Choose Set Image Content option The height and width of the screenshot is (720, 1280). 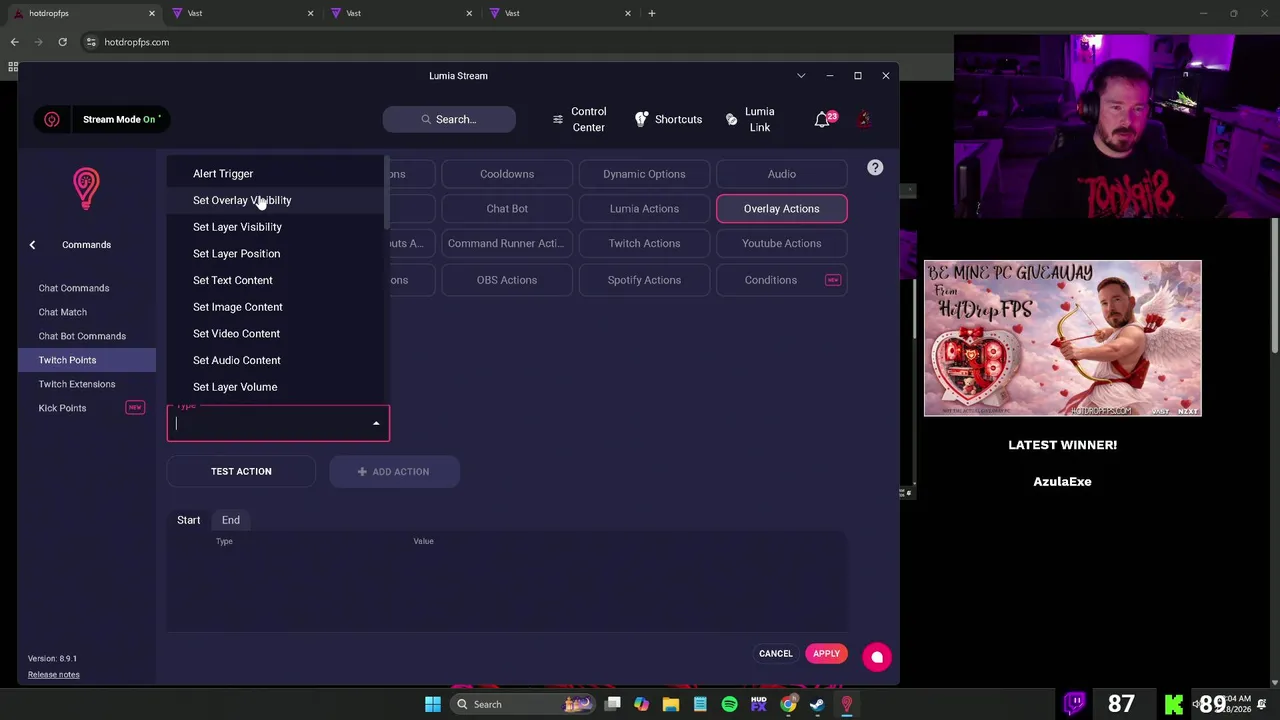277,307
